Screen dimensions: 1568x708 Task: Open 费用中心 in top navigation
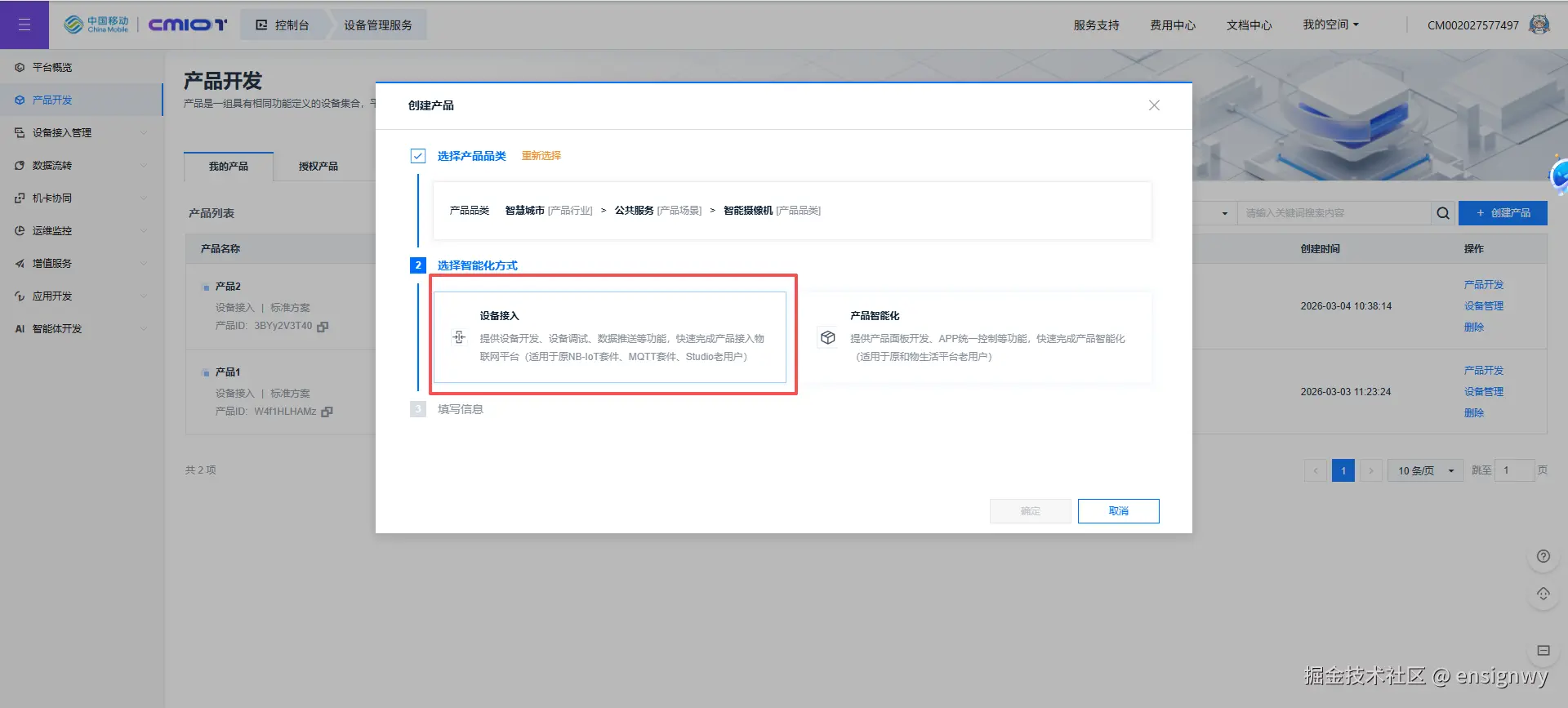click(1173, 25)
